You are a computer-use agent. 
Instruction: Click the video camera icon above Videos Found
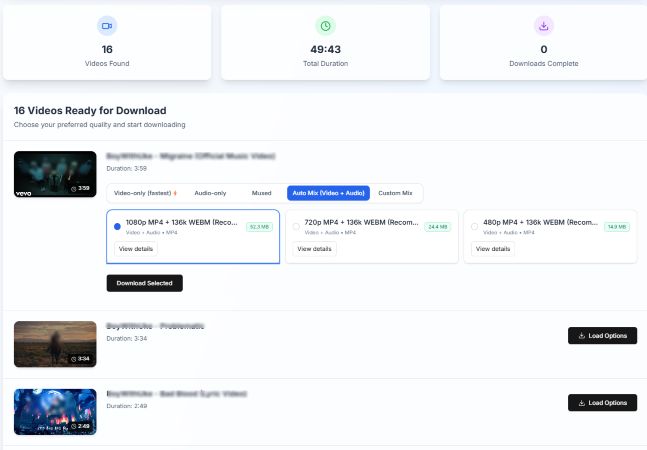pyautogui.click(x=107, y=25)
